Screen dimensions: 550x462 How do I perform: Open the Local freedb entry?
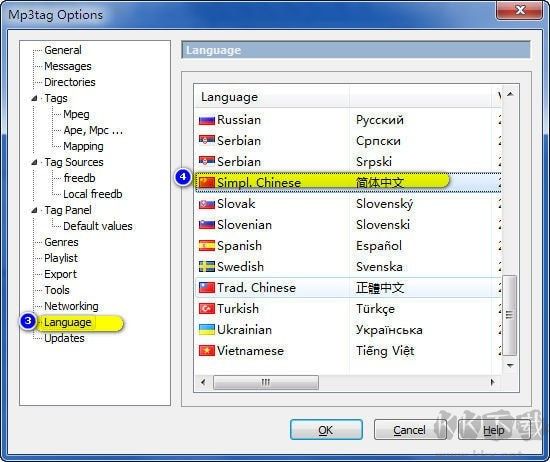tap(93, 194)
